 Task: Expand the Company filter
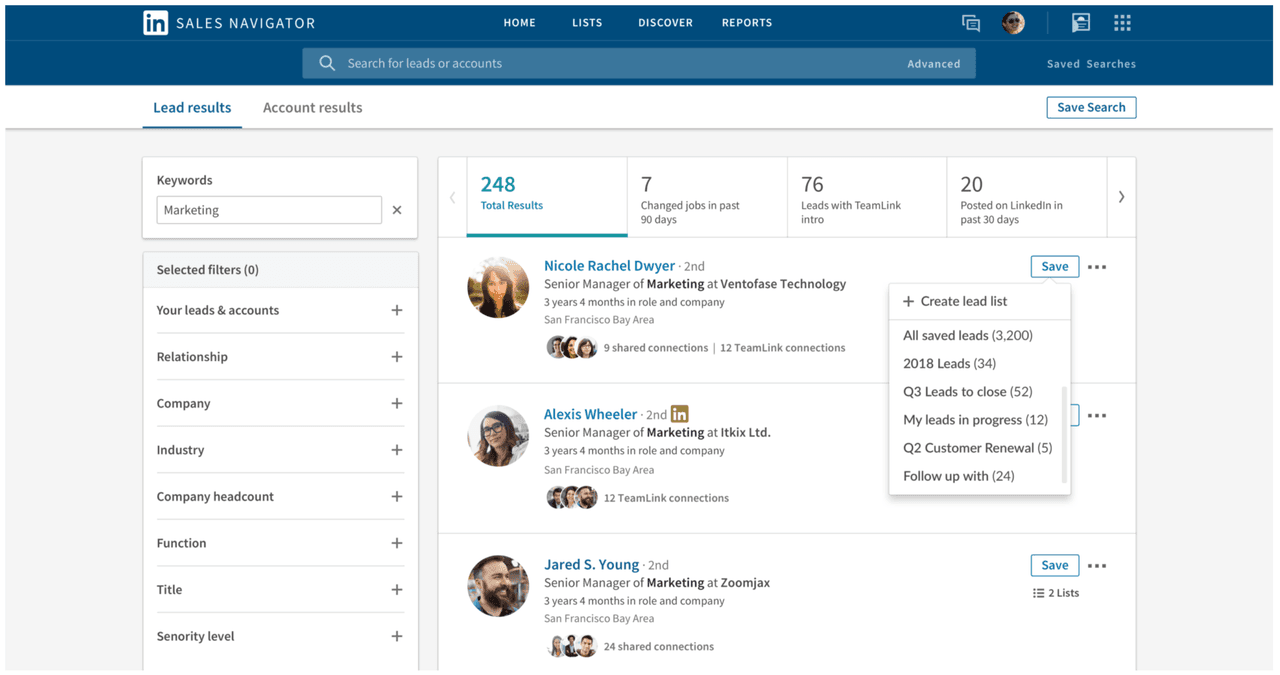point(397,403)
